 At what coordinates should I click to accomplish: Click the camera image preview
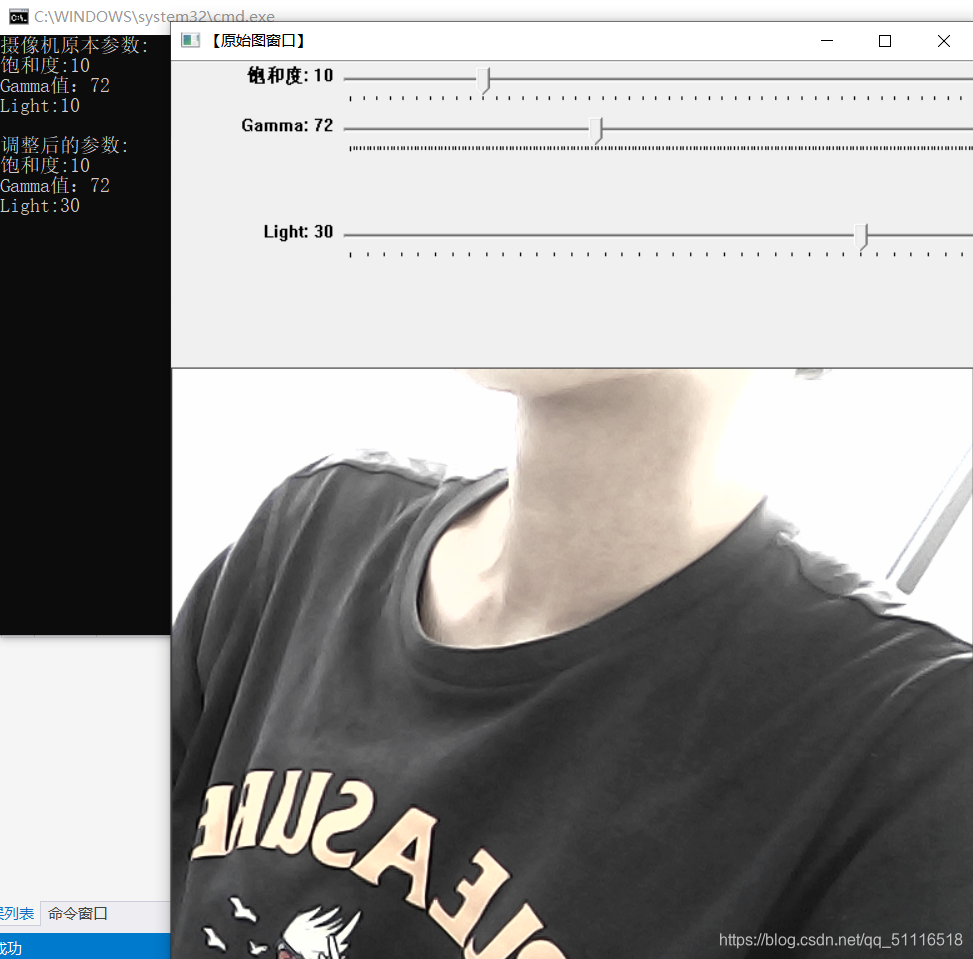coord(572,664)
